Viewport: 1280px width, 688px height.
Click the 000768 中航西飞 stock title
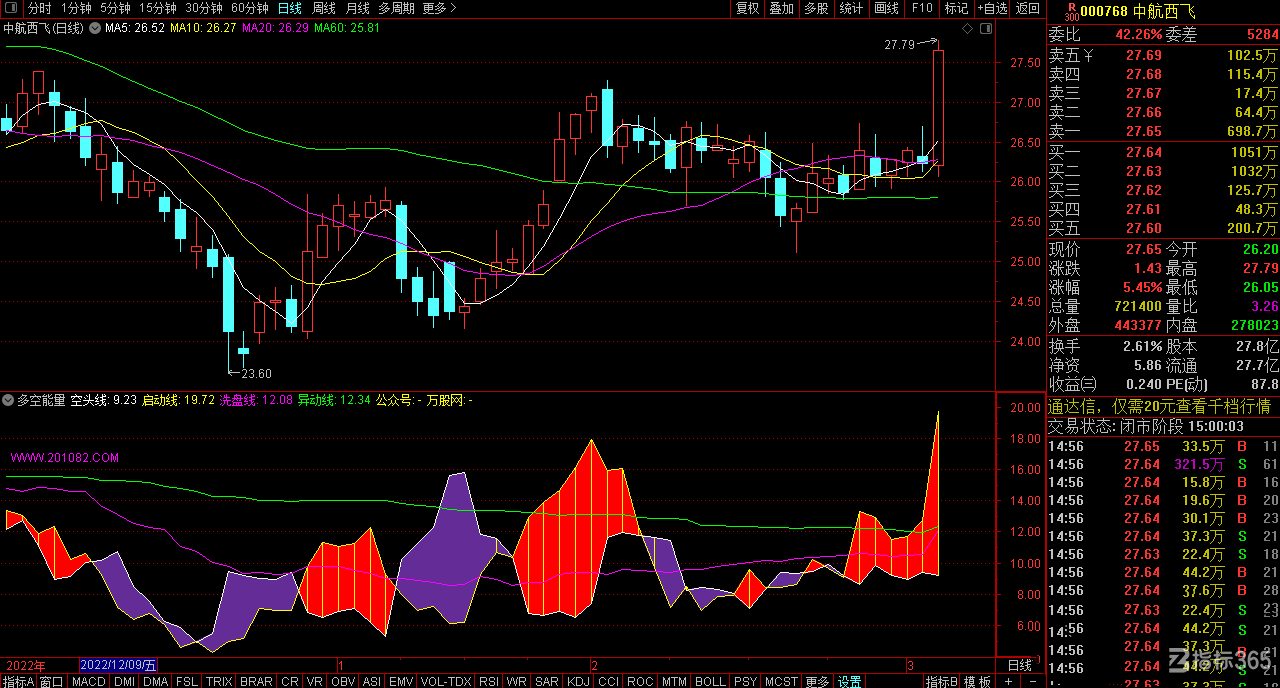pyautogui.click(x=1140, y=11)
